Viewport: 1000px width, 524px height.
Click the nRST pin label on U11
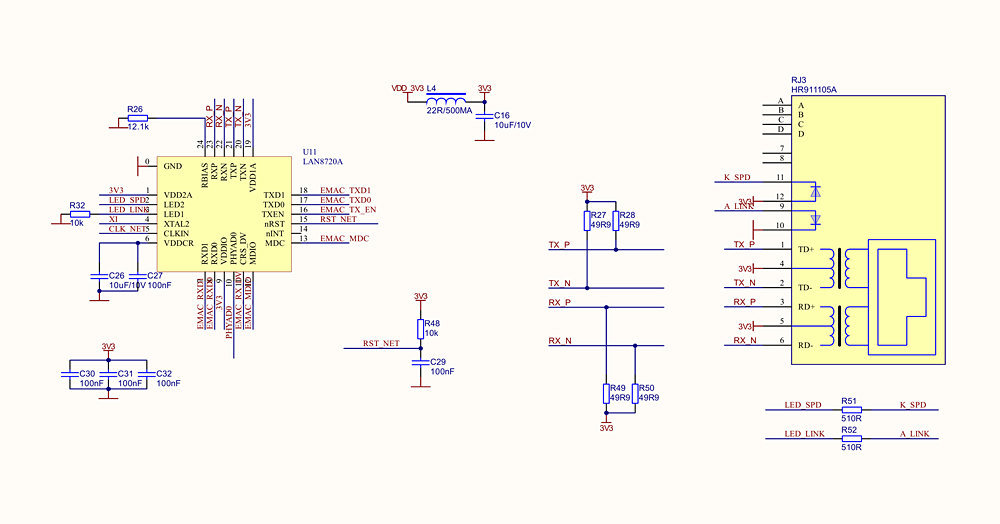point(274,224)
